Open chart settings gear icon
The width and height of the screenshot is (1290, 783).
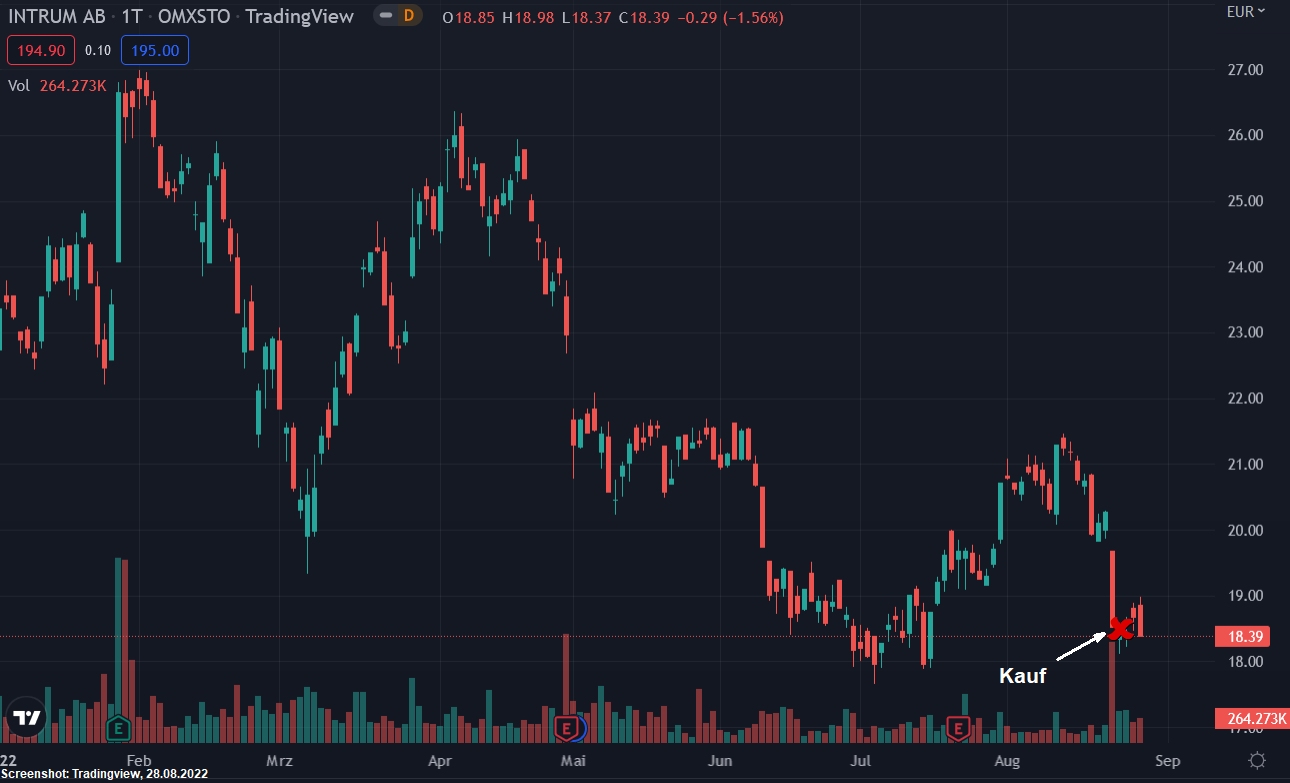click(x=1257, y=760)
